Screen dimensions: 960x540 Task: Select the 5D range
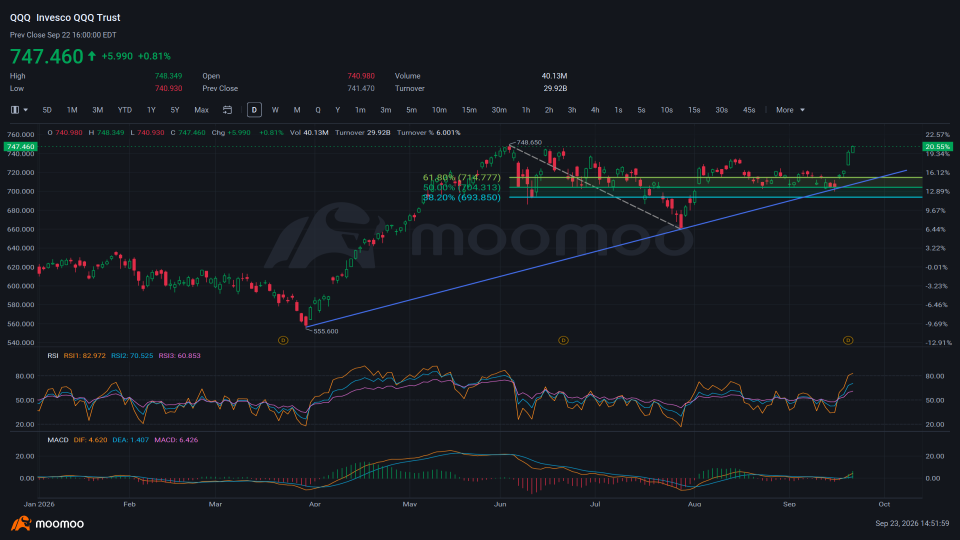click(x=47, y=110)
